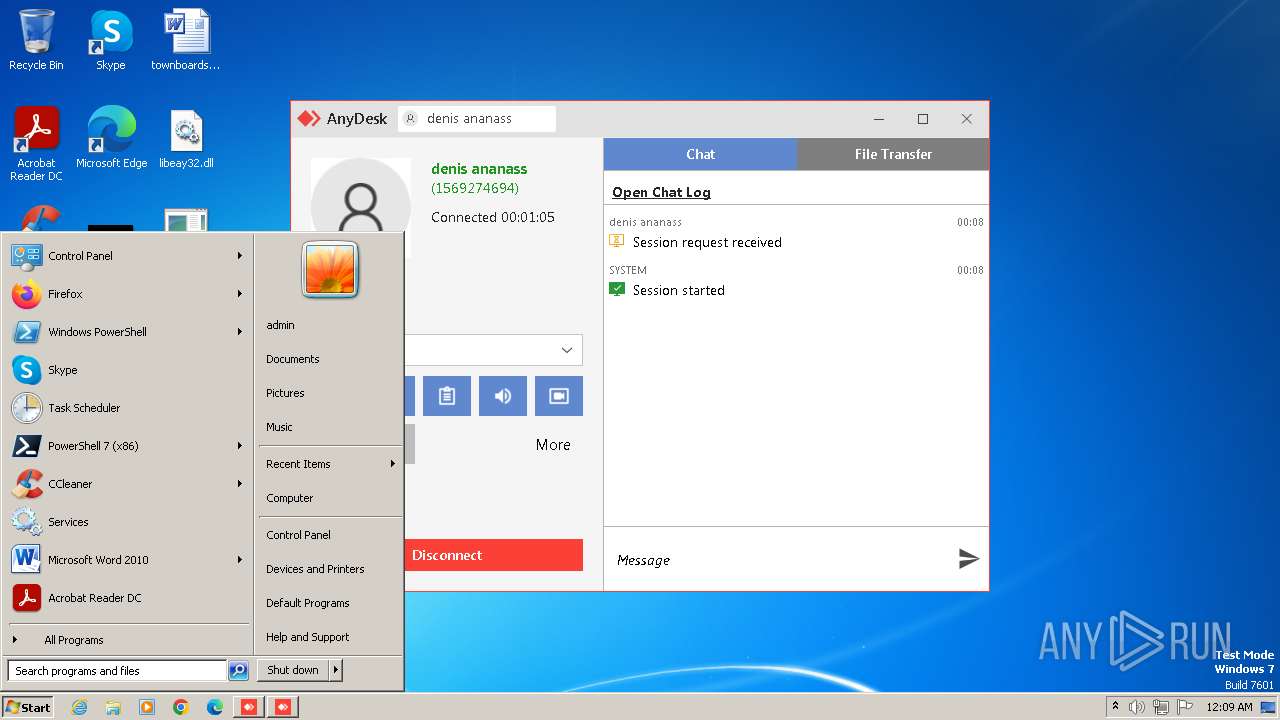Viewport: 1280px width, 720px height.
Task: Click the Shut down button
Action: (x=293, y=670)
